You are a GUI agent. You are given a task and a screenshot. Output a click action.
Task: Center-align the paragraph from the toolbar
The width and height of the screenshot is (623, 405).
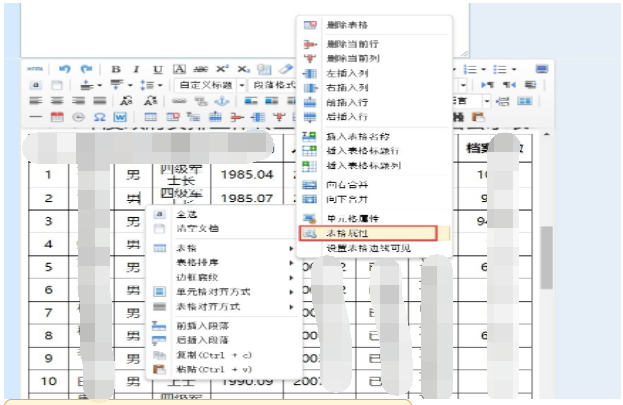(x=57, y=101)
